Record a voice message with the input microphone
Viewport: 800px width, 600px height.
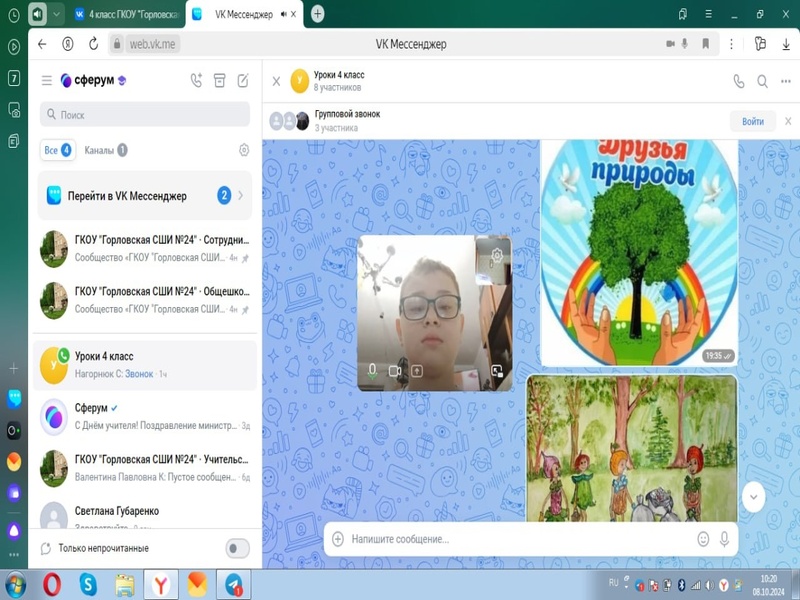[724, 539]
